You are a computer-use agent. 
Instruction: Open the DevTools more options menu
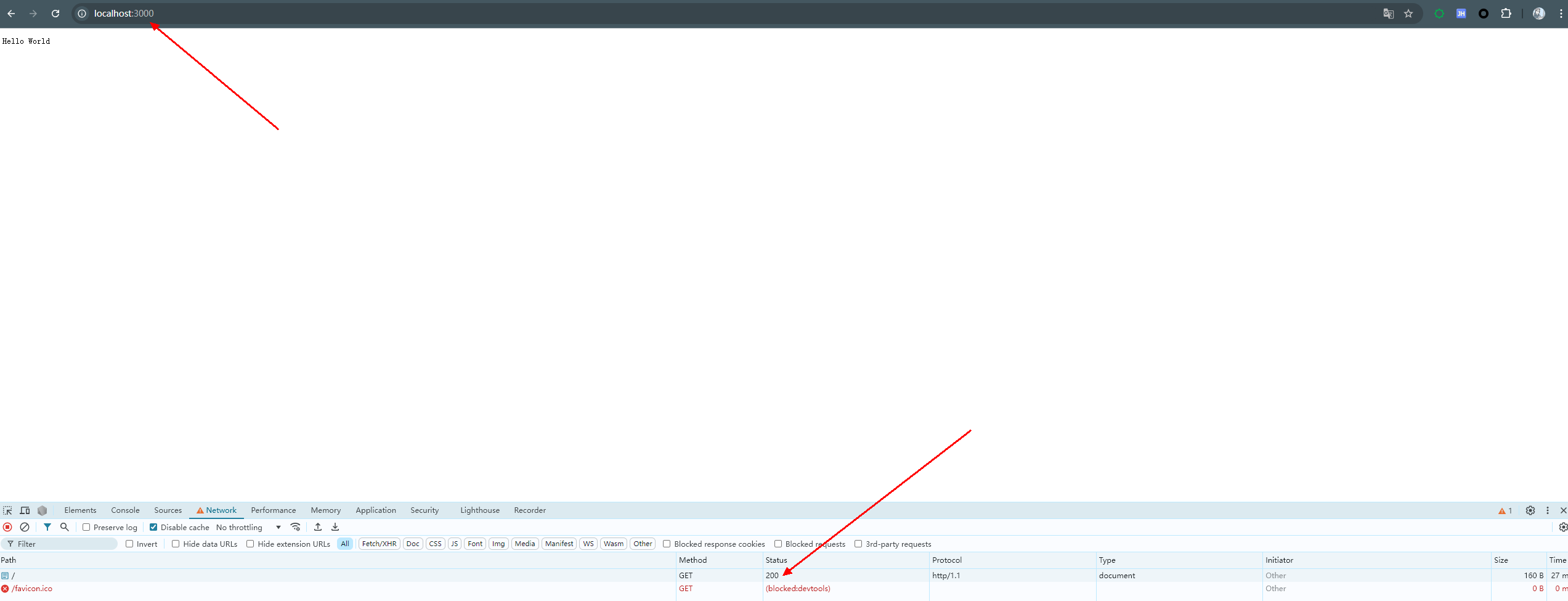click(x=1548, y=510)
